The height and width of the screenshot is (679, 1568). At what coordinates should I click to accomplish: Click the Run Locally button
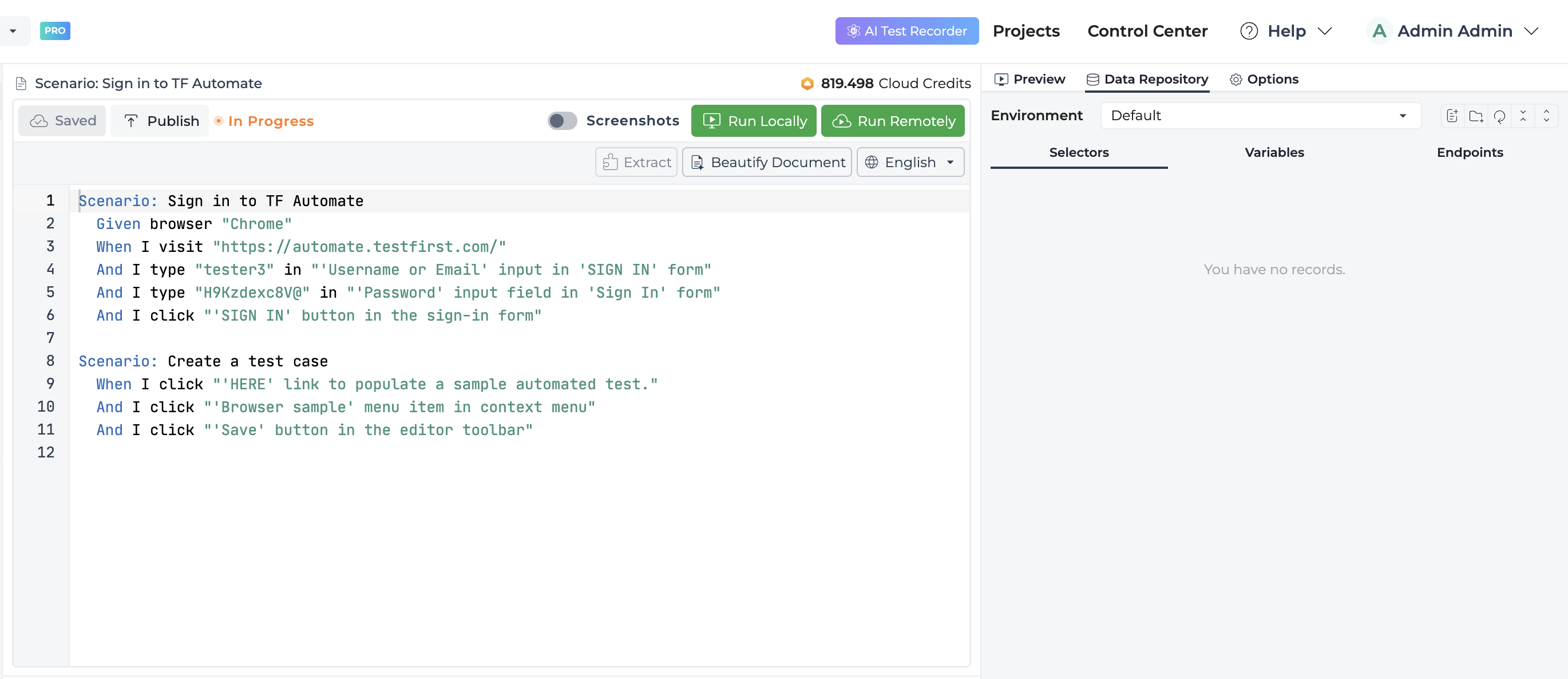[754, 121]
